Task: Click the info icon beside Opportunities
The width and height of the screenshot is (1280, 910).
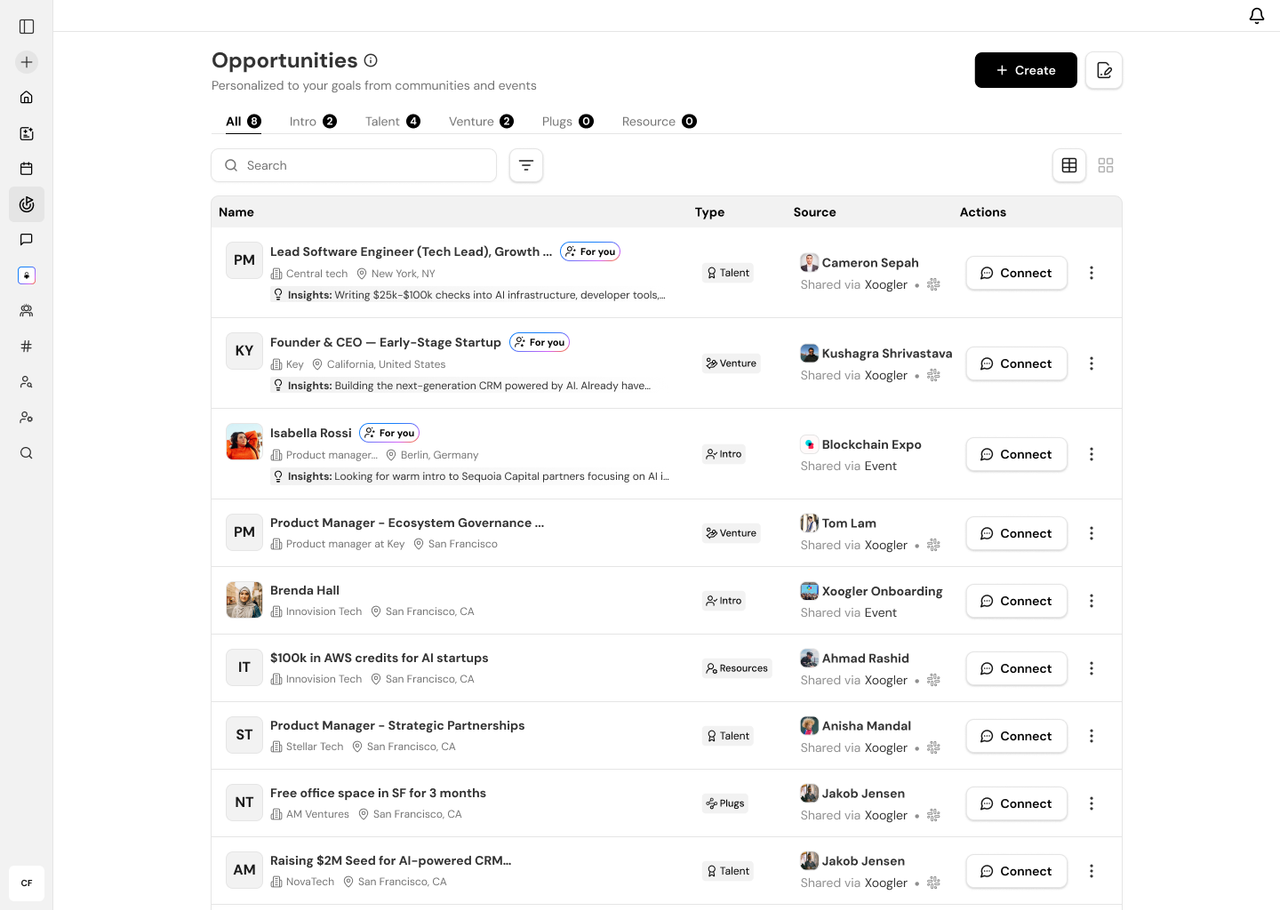Action: click(371, 61)
